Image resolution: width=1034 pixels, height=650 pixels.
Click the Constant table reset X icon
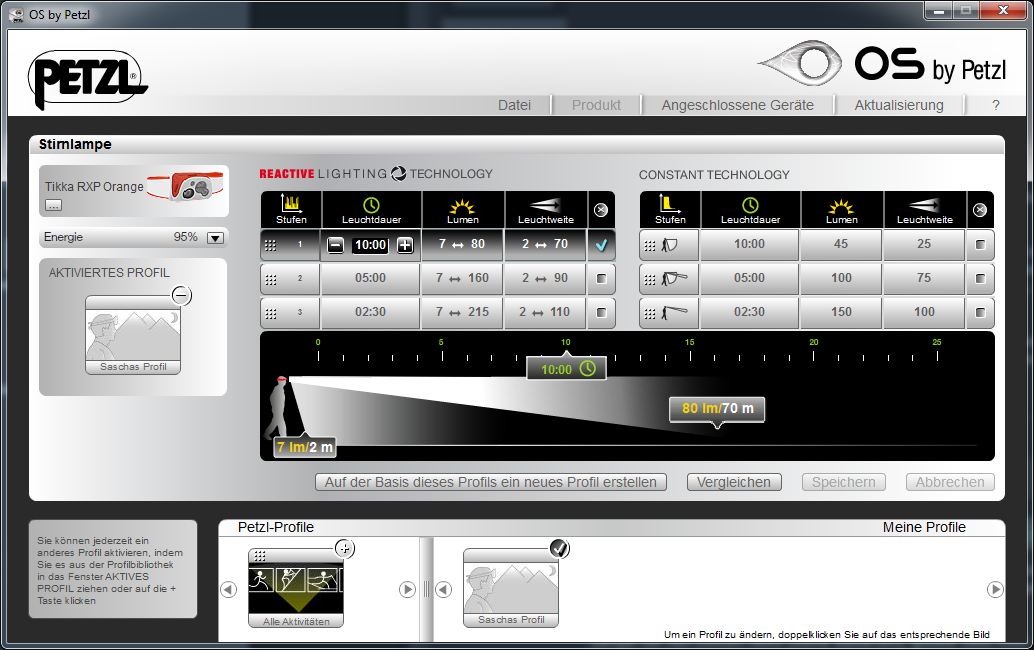point(980,210)
